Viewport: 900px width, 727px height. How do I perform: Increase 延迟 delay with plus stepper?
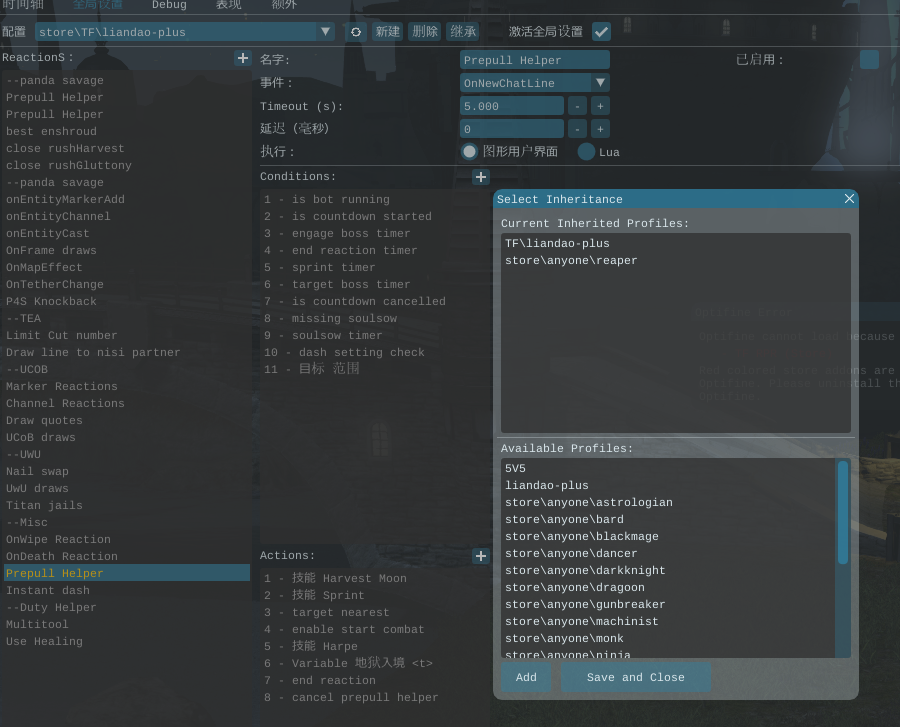600,129
